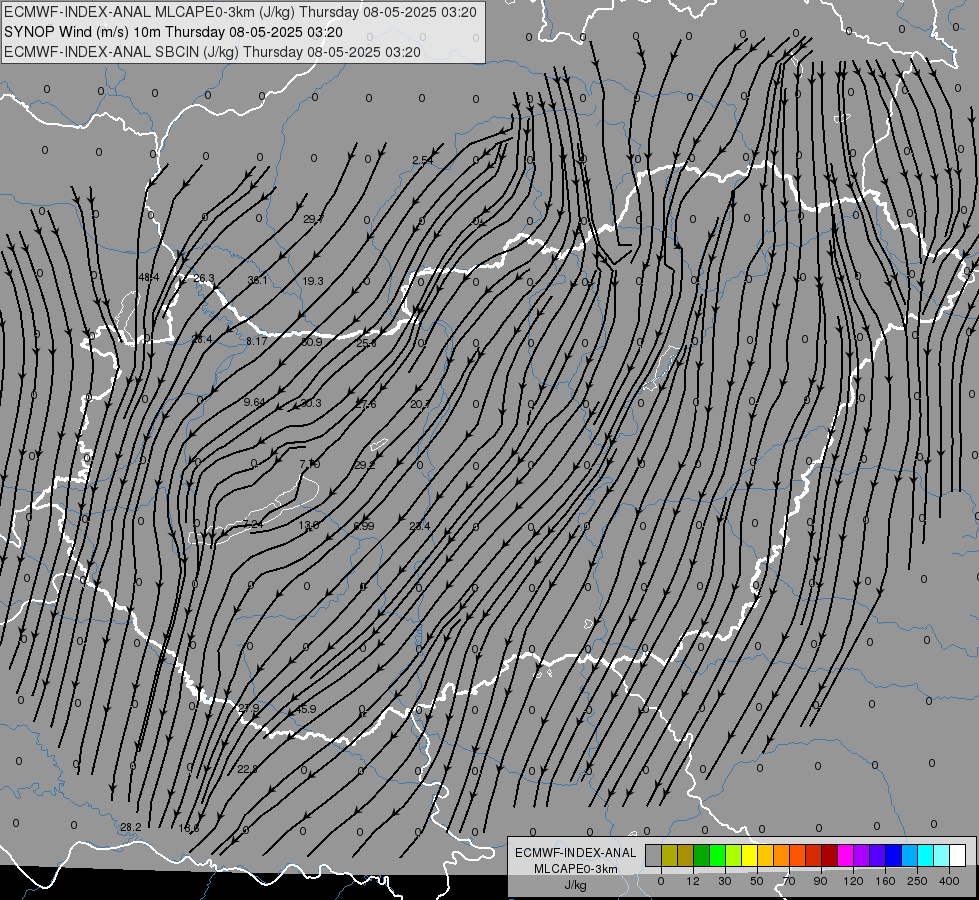Screen dimensions: 979x900
Task: Click the map value '22.8'
Action: point(247,769)
